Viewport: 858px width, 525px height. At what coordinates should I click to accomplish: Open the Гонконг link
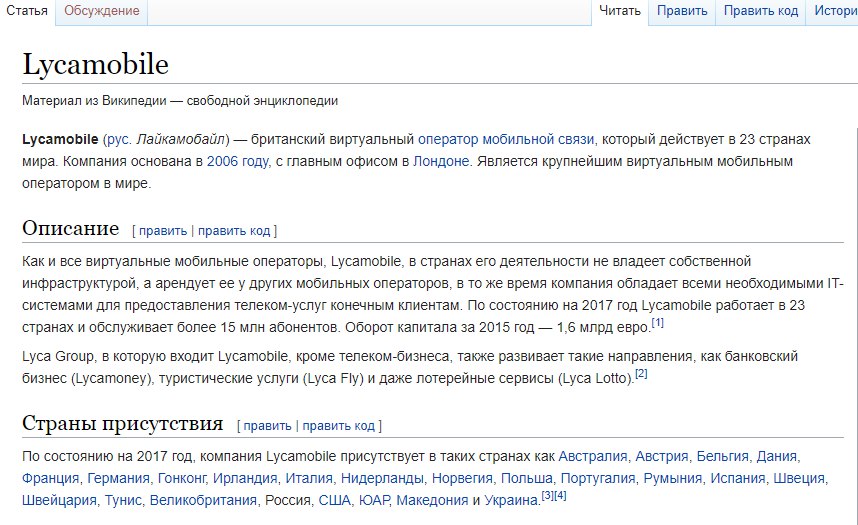181,478
